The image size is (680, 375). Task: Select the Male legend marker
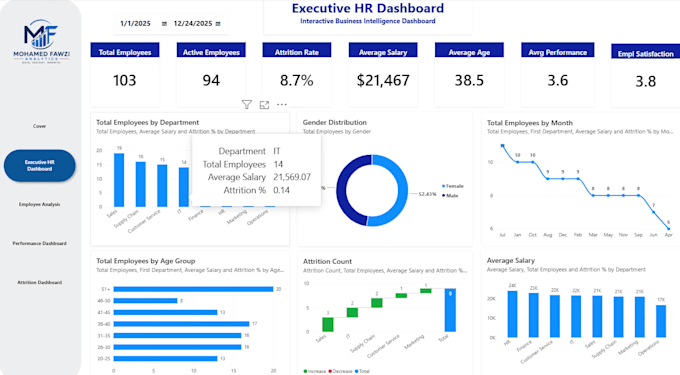(444, 196)
